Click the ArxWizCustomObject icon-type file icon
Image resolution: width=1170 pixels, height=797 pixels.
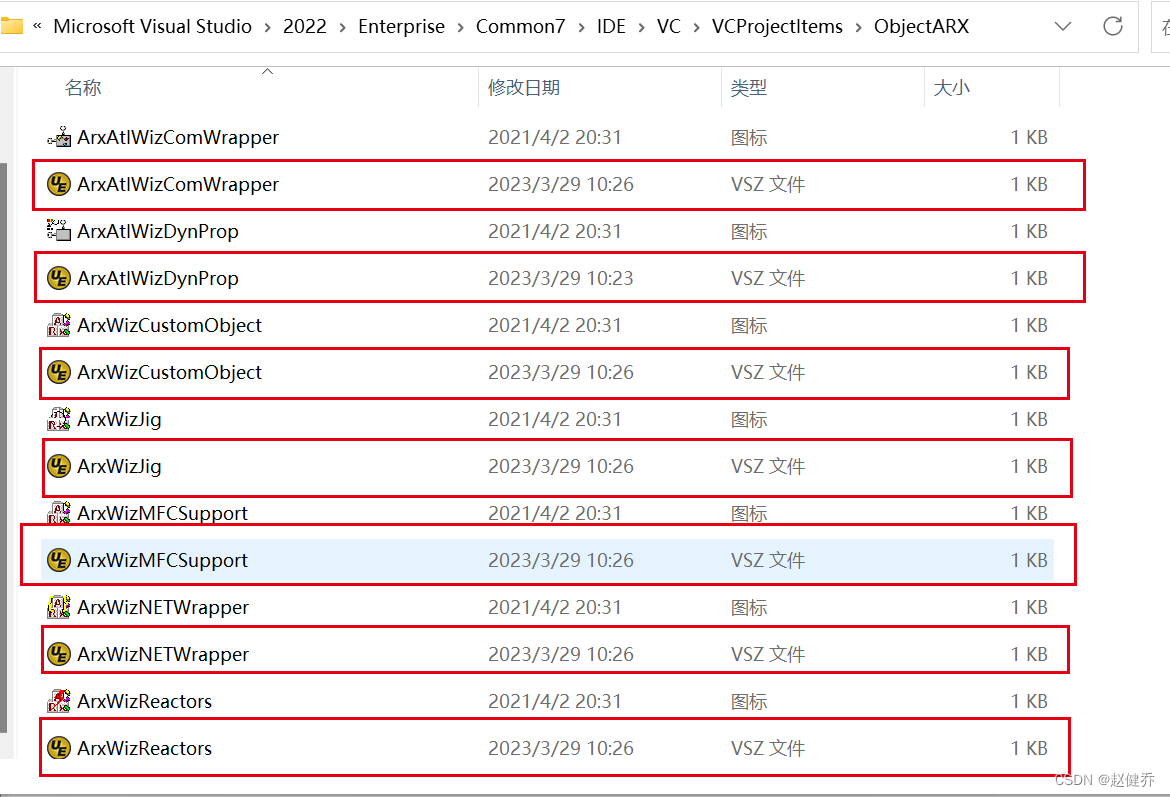click(59, 325)
